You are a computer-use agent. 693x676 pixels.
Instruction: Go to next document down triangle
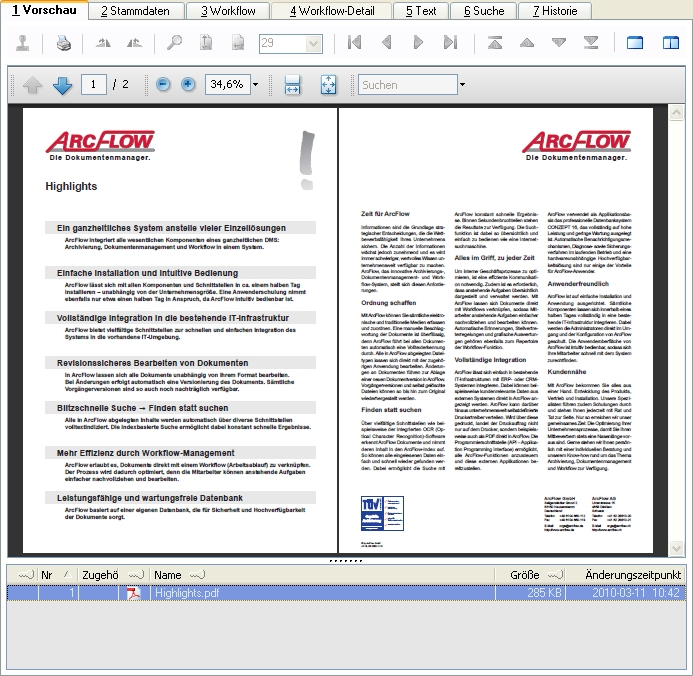tap(559, 42)
